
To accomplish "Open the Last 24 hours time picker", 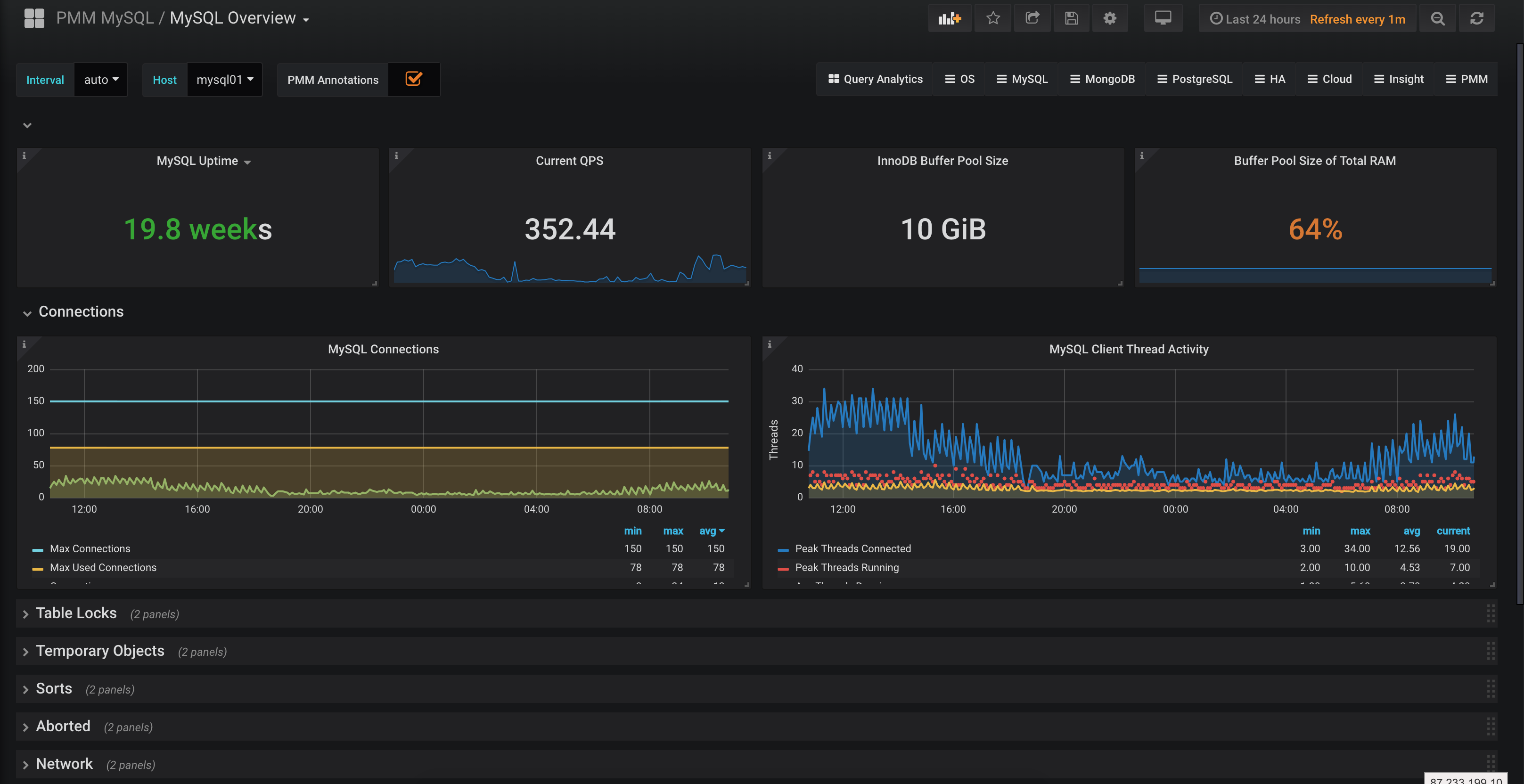I will [1308, 18].
